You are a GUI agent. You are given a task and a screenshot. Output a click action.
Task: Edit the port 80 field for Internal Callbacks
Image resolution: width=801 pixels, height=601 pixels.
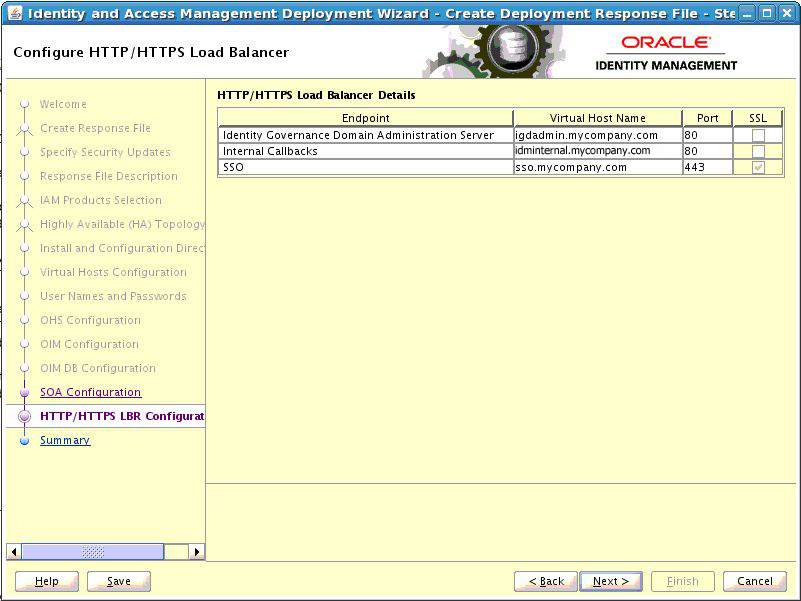click(x=708, y=151)
